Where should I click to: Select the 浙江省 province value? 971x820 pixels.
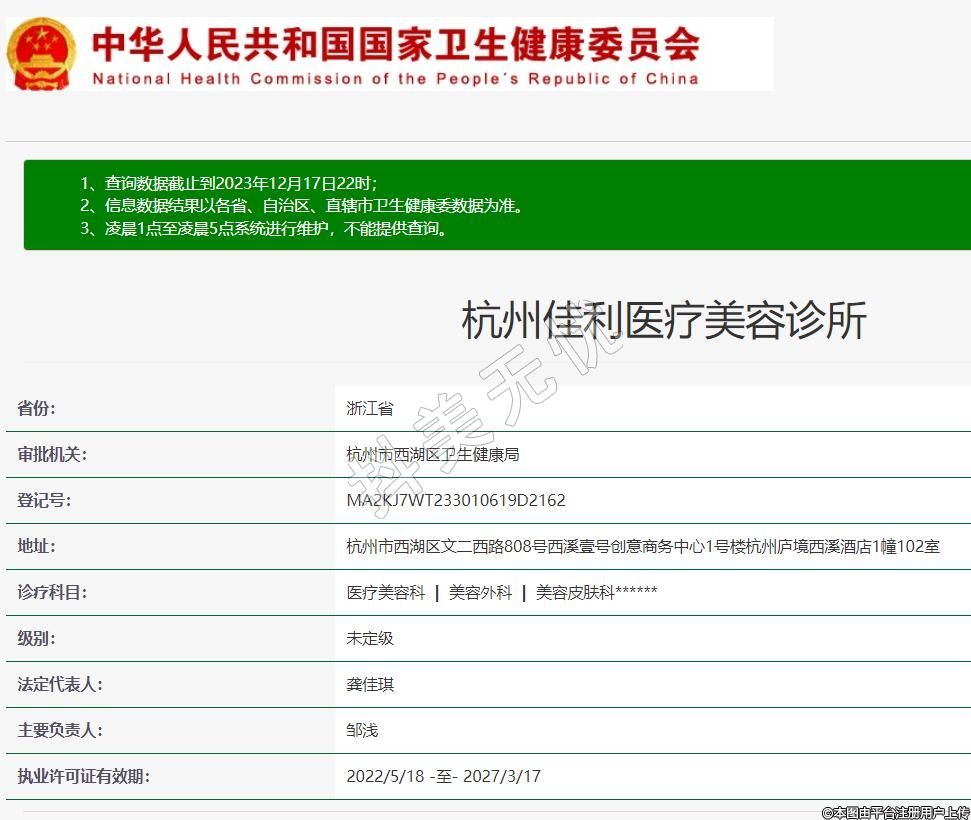370,408
